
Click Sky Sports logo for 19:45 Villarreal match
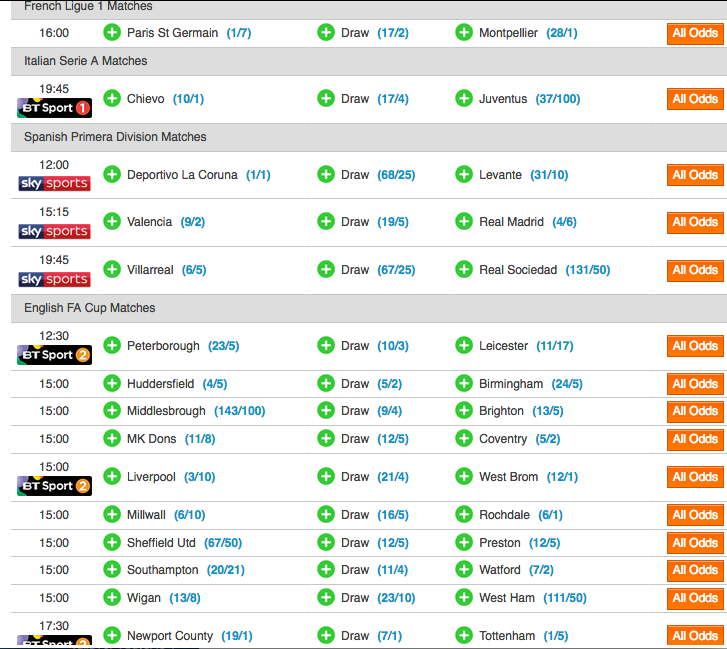[x=54, y=280]
